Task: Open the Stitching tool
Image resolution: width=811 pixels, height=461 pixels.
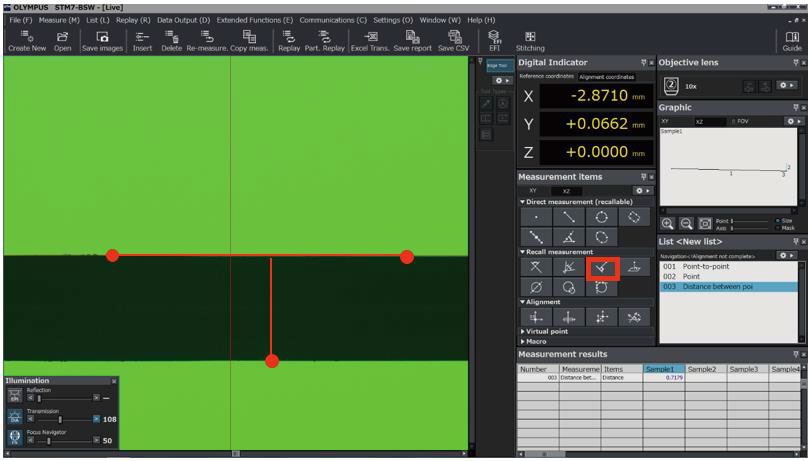Action: pyautogui.click(x=530, y=40)
